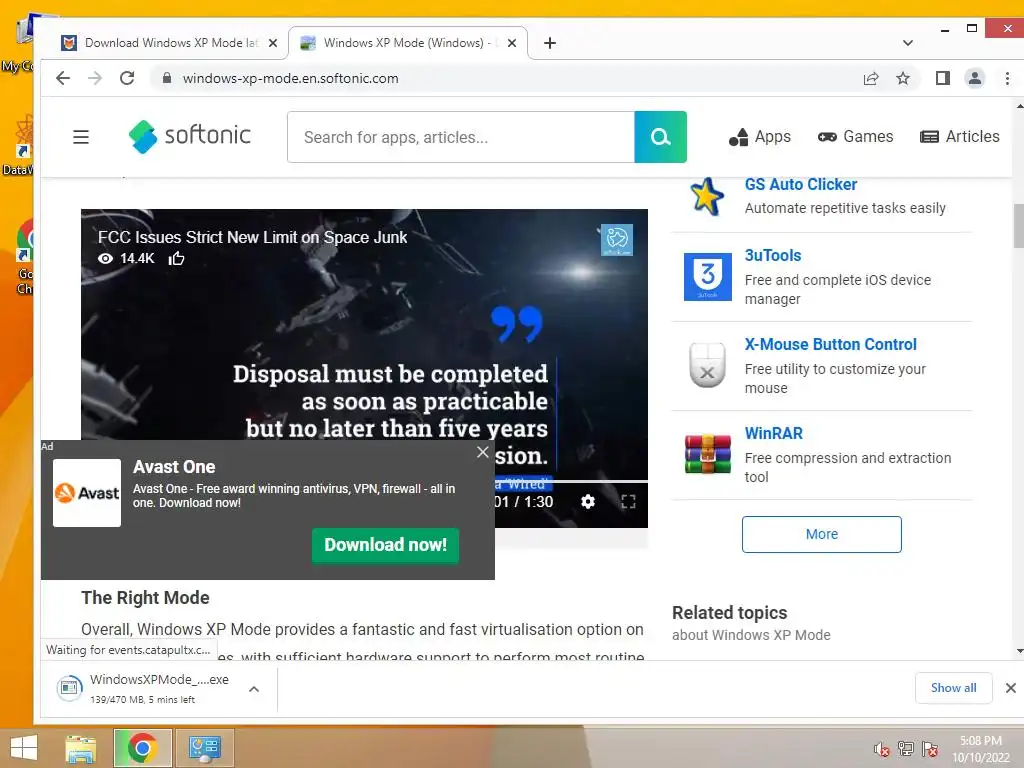The width and height of the screenshot is (1024, 768).
Task: Click the GS Auto Clicker star icon
Action: 707,196
